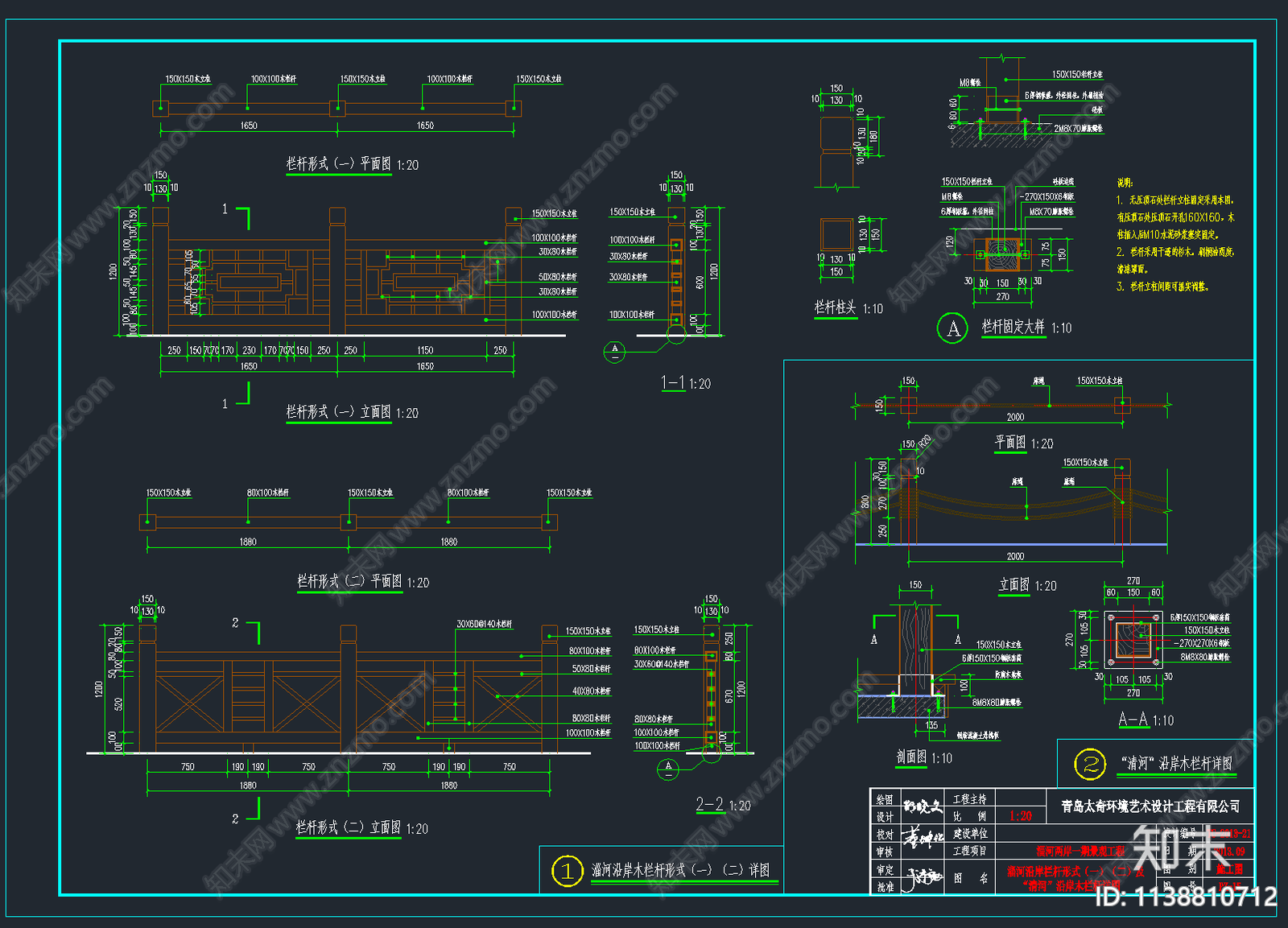Click the 'A-A 1:10' section title
The image size is (1288, 928).
pos(1146,720)
